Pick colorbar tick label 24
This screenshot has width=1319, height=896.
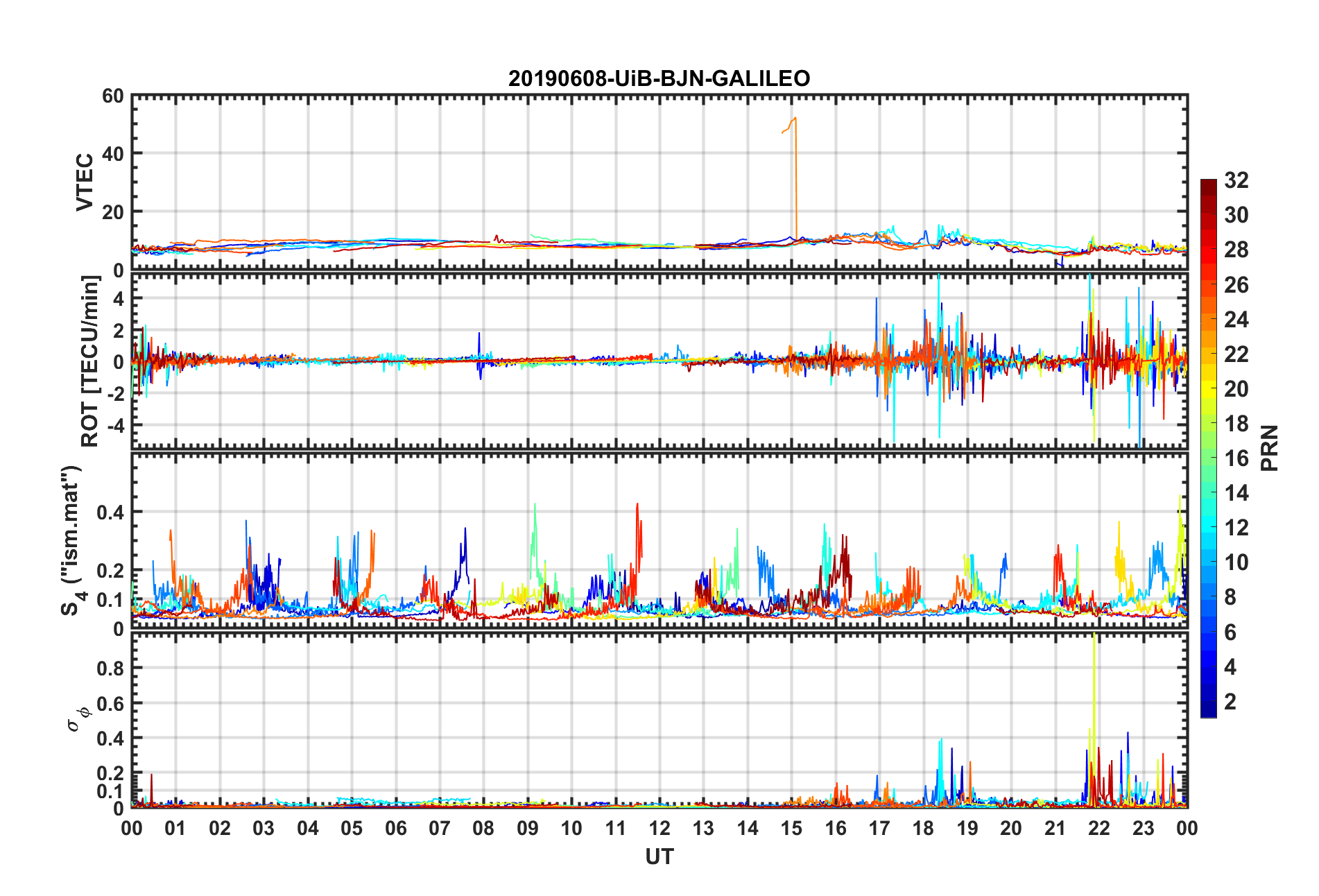pyautogui.click(x=1236, y=319)
